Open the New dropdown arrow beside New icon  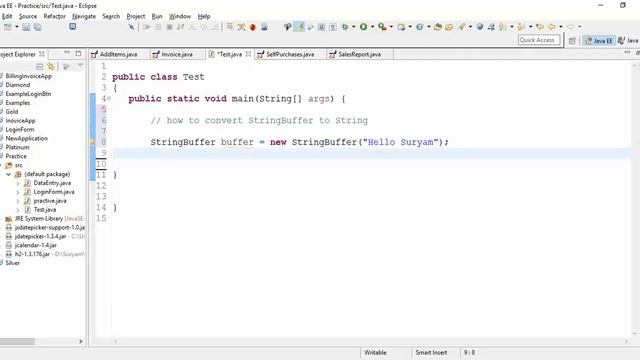17,27
